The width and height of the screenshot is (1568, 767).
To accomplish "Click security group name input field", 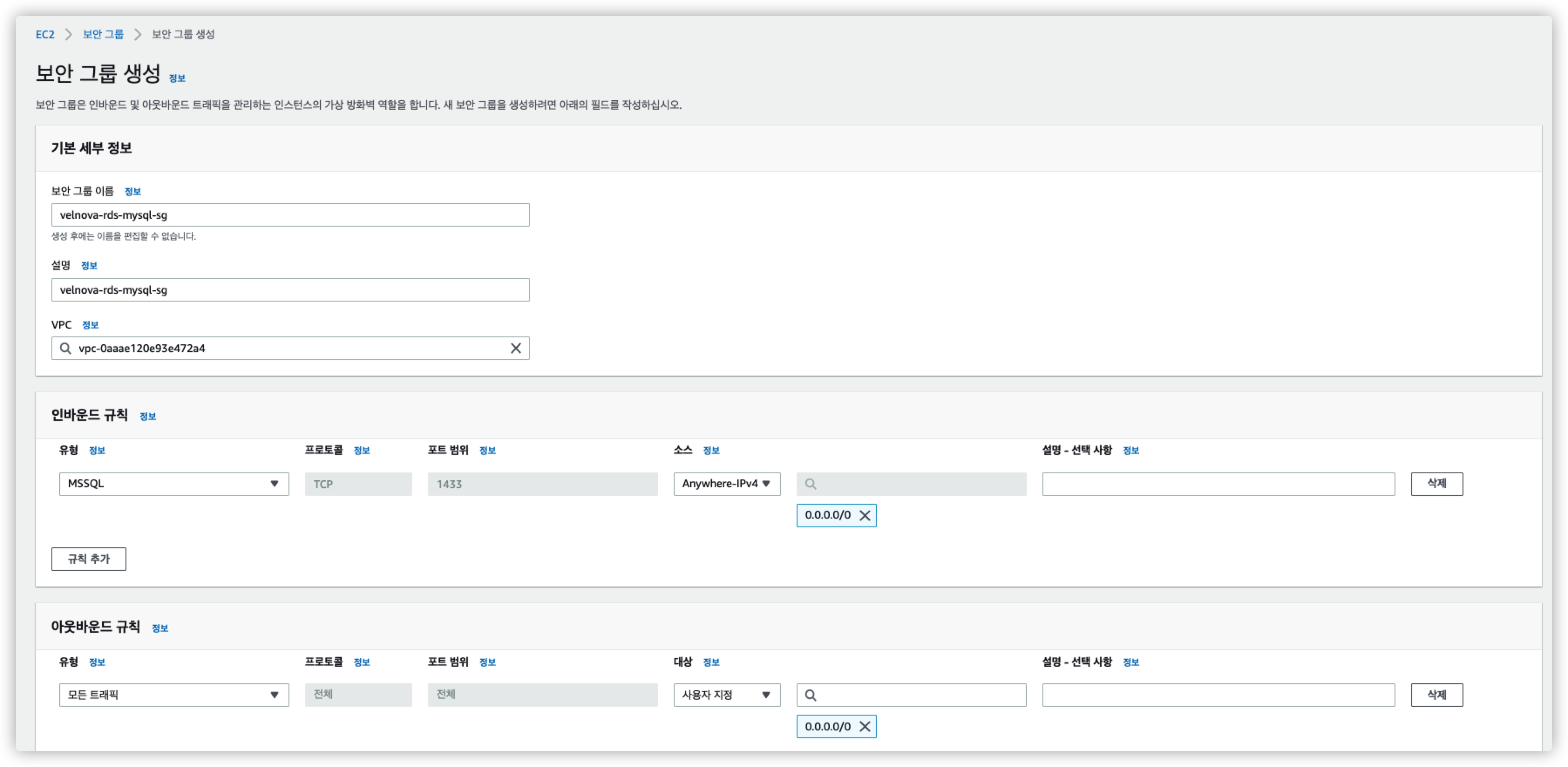I will point(290,215).
